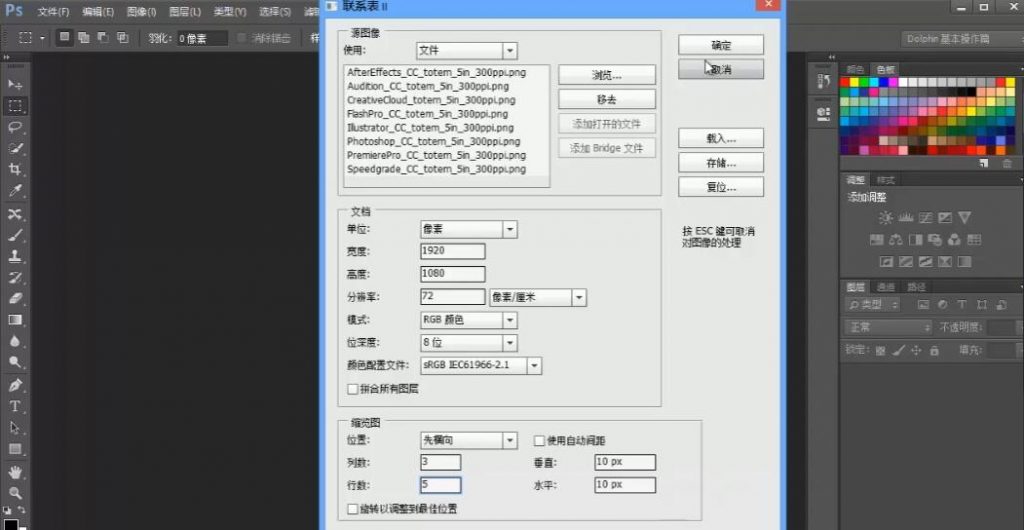Click the Add to selection mode icon
1024x530 pixels.
[84, 38]
